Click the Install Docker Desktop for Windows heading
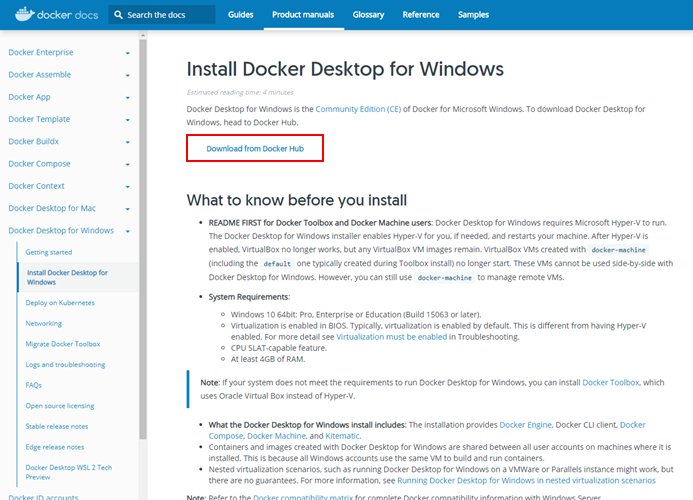This screenshot has width=693, height=500. coord(345,69)
